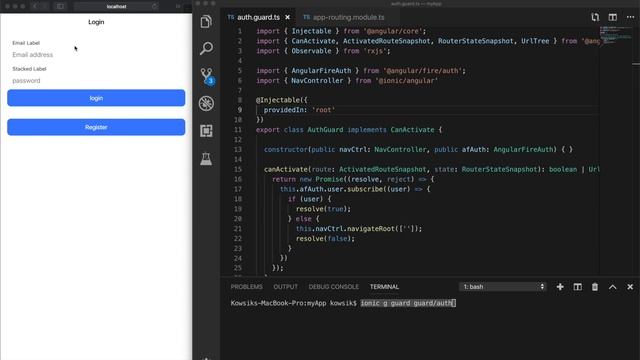
Task: Click the terminal command 'ionic g guard guard/auth'
Action: point(407,303)
